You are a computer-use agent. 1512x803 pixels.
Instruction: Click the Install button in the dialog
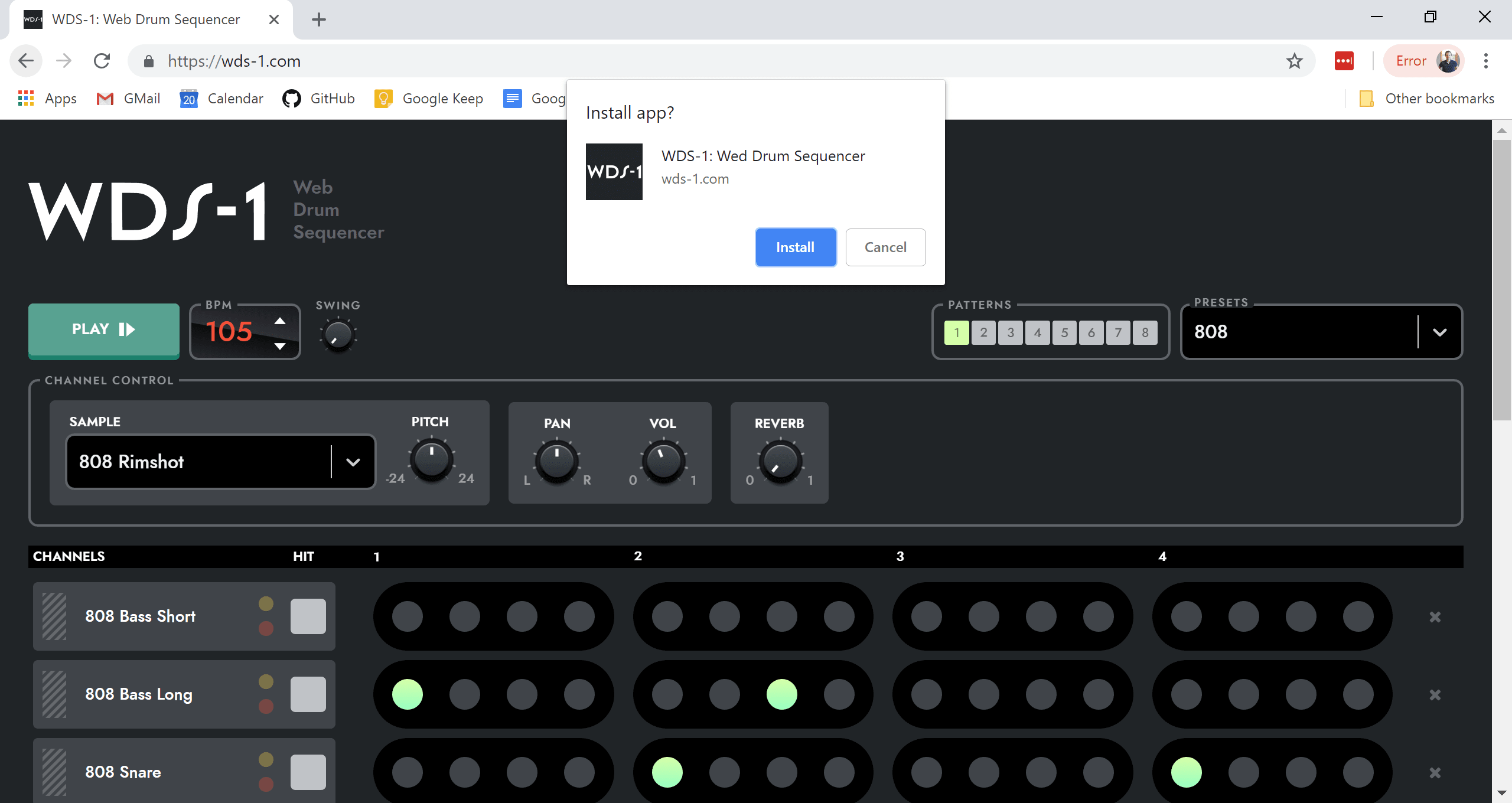click(x=796, y=247)
